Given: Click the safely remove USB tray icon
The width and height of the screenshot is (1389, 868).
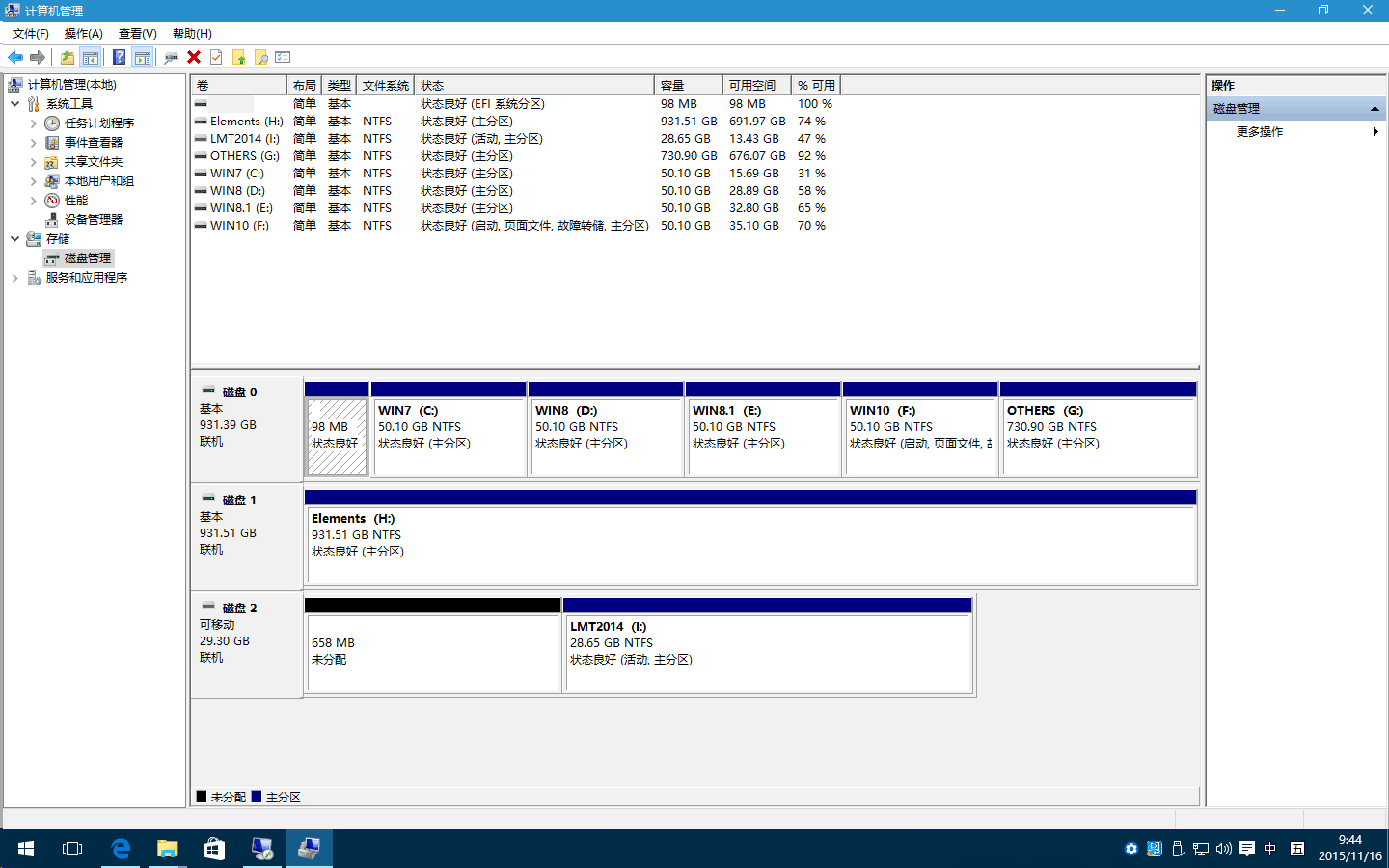Looking at the screenshot, I should (1178, 849).
